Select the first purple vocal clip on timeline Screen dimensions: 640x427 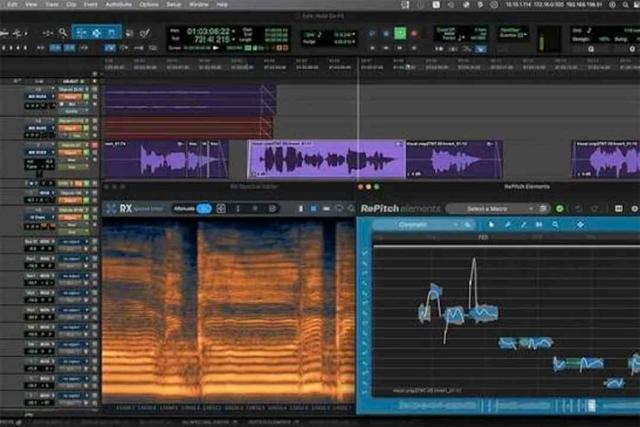pos(173,160)
